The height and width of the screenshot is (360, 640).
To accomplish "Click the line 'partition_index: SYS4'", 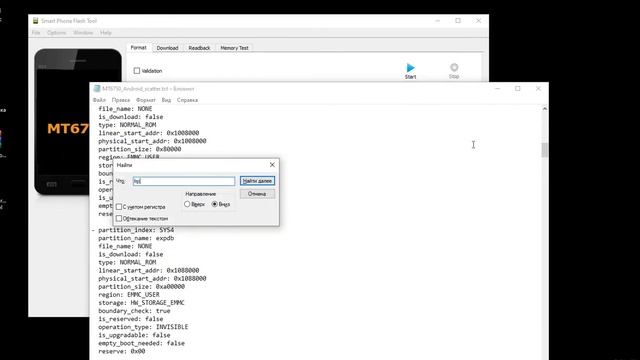I will (136, 230).
